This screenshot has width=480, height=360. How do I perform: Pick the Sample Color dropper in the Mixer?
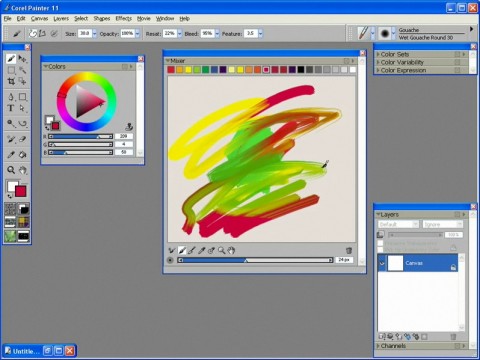click(201, 250)
